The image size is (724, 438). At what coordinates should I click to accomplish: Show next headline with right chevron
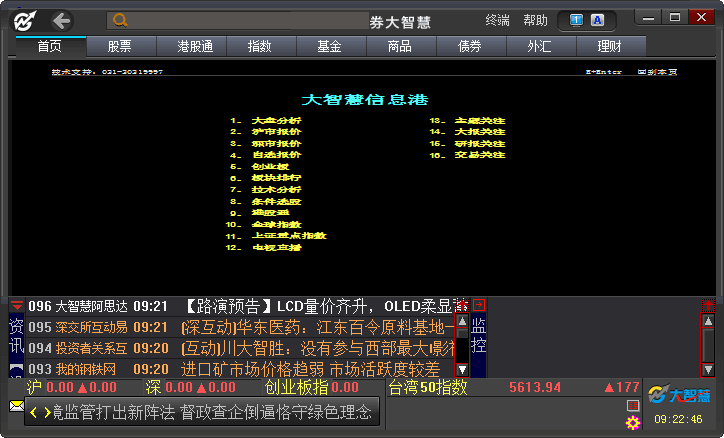[x=47, y=412]
